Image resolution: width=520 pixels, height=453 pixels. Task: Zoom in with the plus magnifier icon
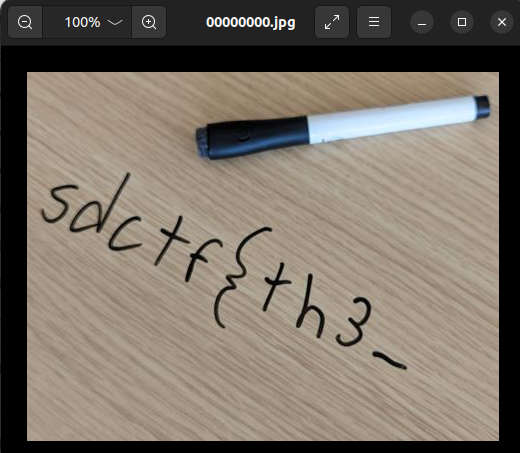(x=149, y=22)
